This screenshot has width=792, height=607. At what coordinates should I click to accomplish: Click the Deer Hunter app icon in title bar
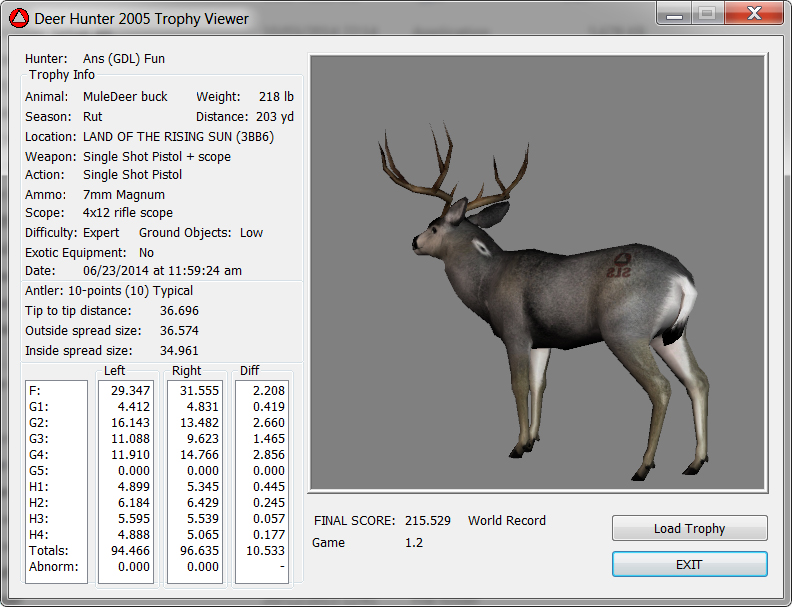tap(18, 18)
